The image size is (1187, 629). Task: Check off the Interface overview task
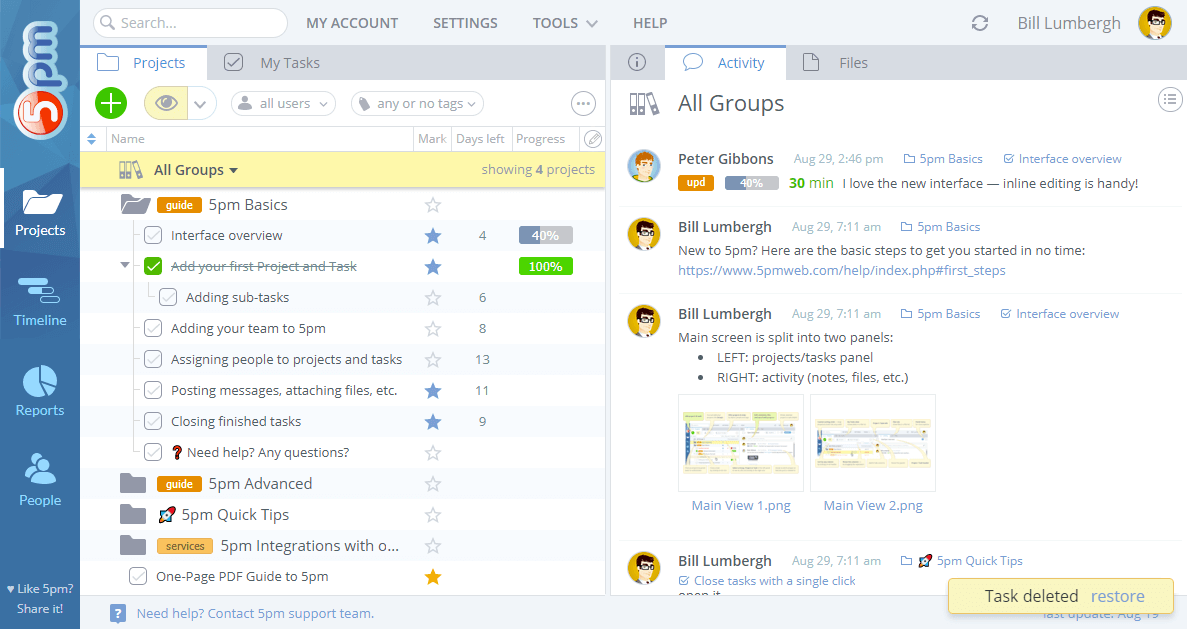point(153,234)
